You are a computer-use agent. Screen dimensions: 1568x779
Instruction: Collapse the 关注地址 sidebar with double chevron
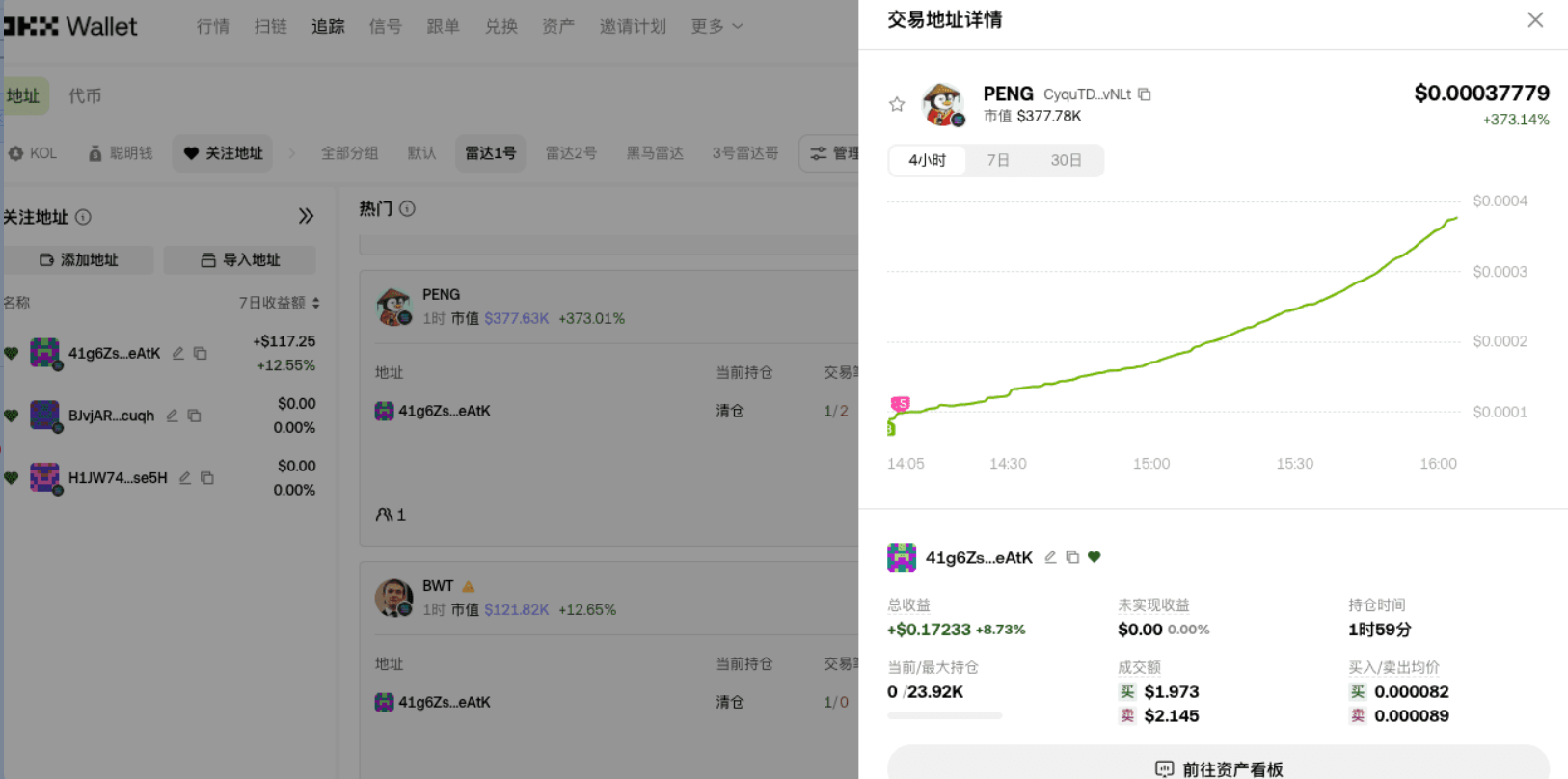point(306,216)
